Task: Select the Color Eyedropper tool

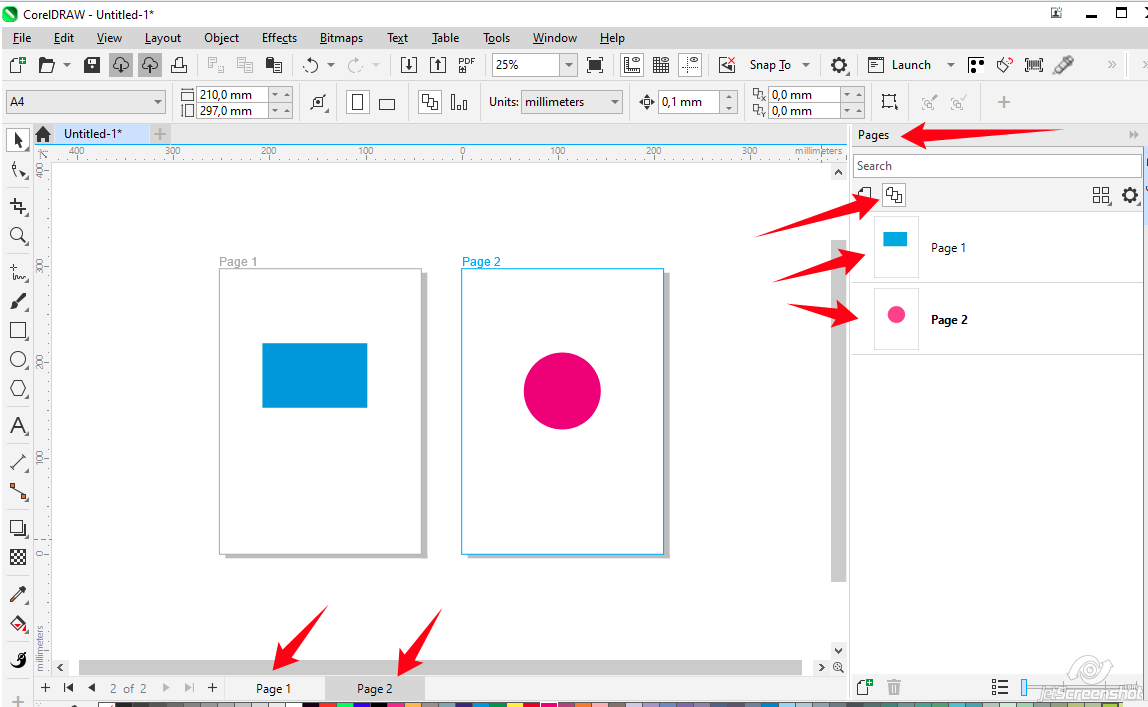Action: pos(18,594)
